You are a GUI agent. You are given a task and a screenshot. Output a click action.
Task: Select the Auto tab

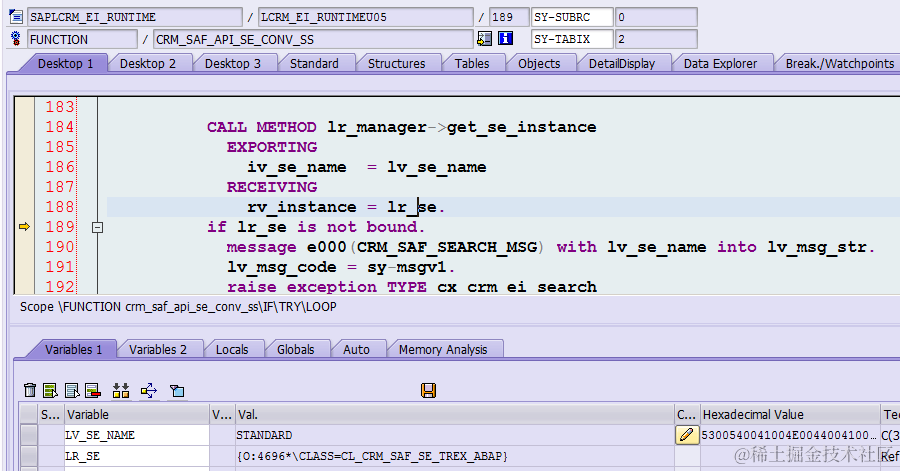[x=356, y=349]
